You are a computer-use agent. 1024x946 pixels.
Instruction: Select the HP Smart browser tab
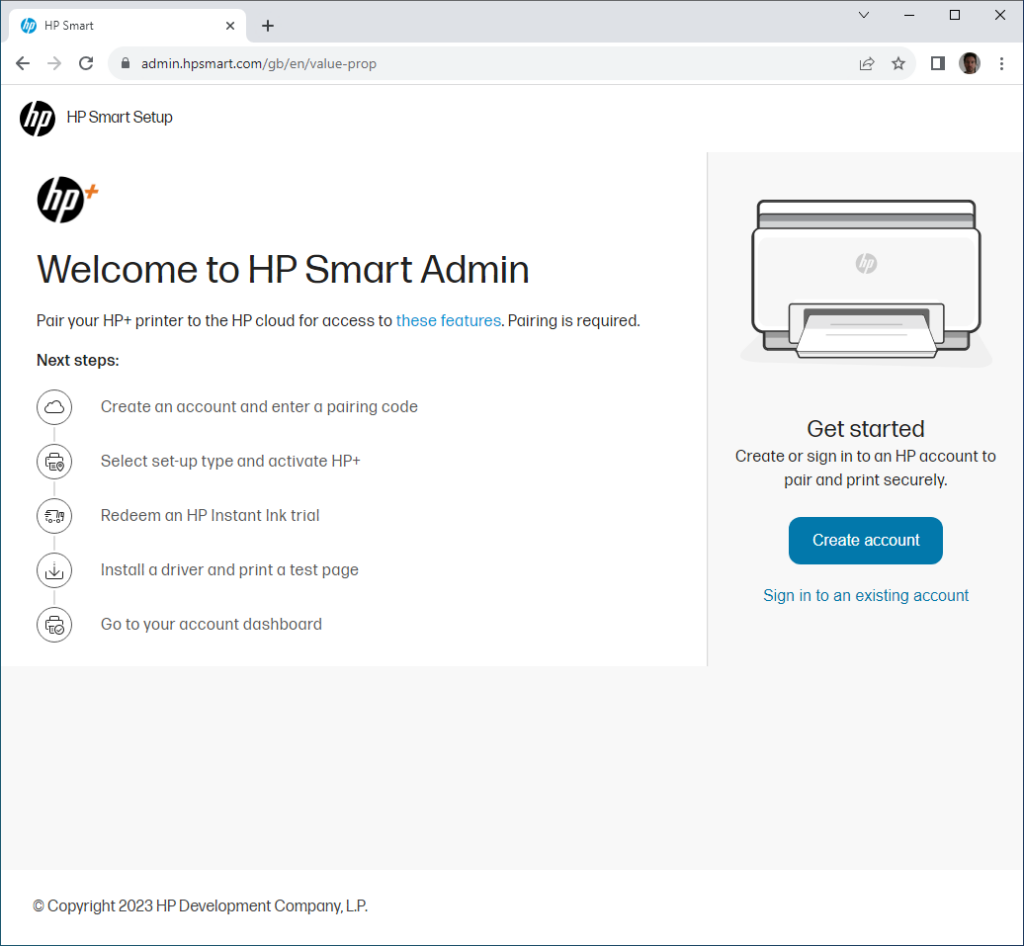128,26
